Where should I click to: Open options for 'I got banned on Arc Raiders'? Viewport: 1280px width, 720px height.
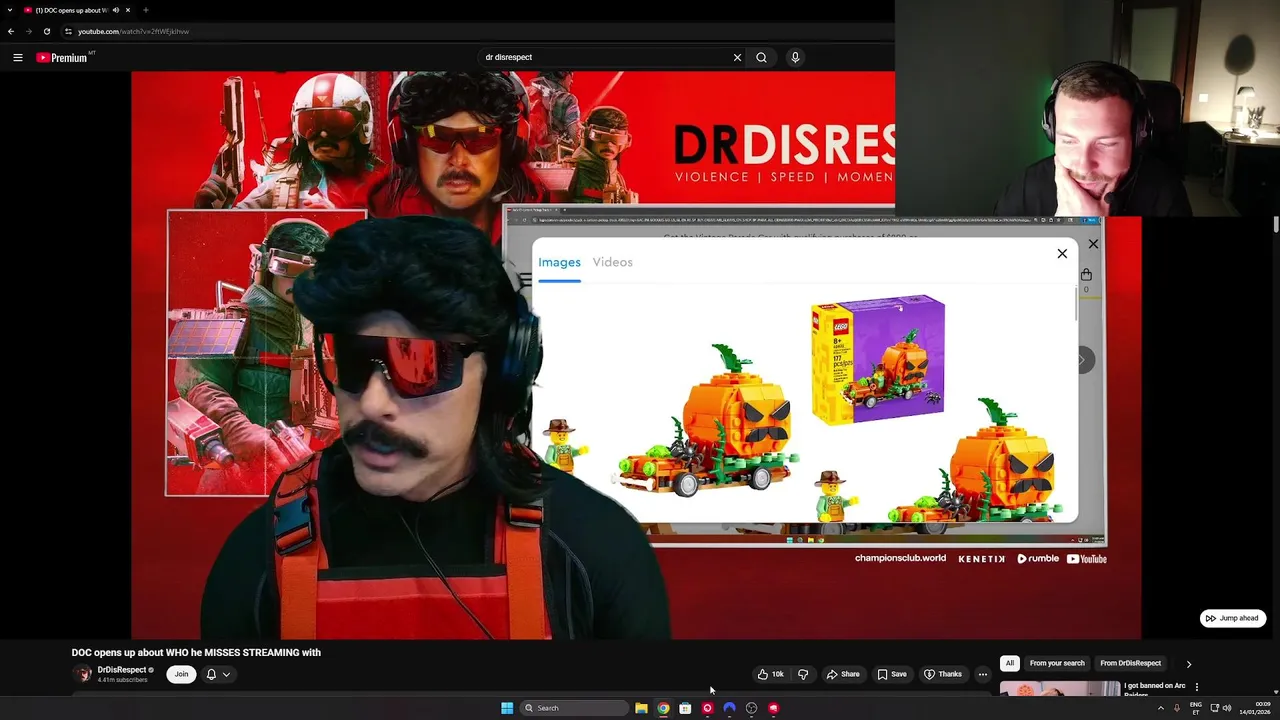coord(1196,687)
